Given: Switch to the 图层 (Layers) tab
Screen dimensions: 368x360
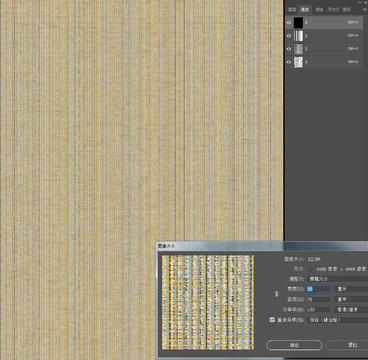Looking at the screenshot, I should 292,10.
